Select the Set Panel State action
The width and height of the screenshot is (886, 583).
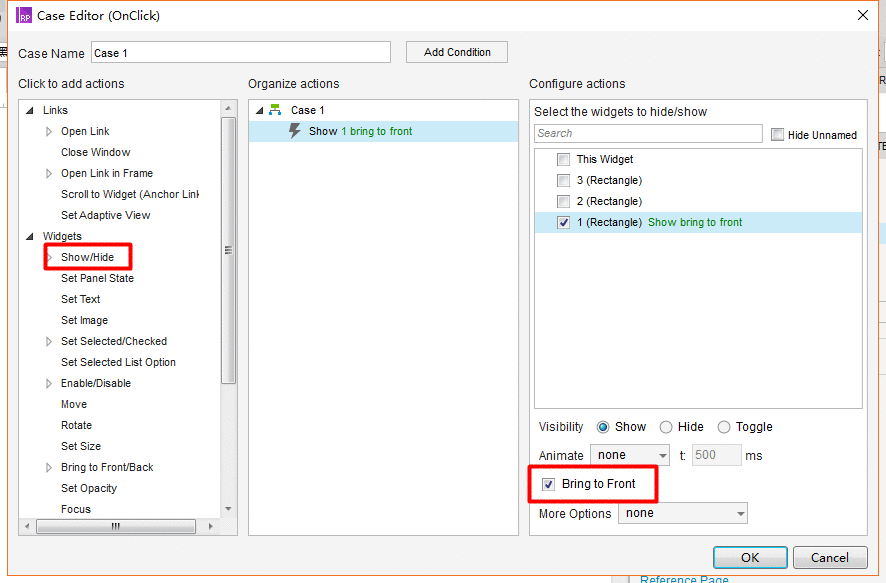(97, 278)
